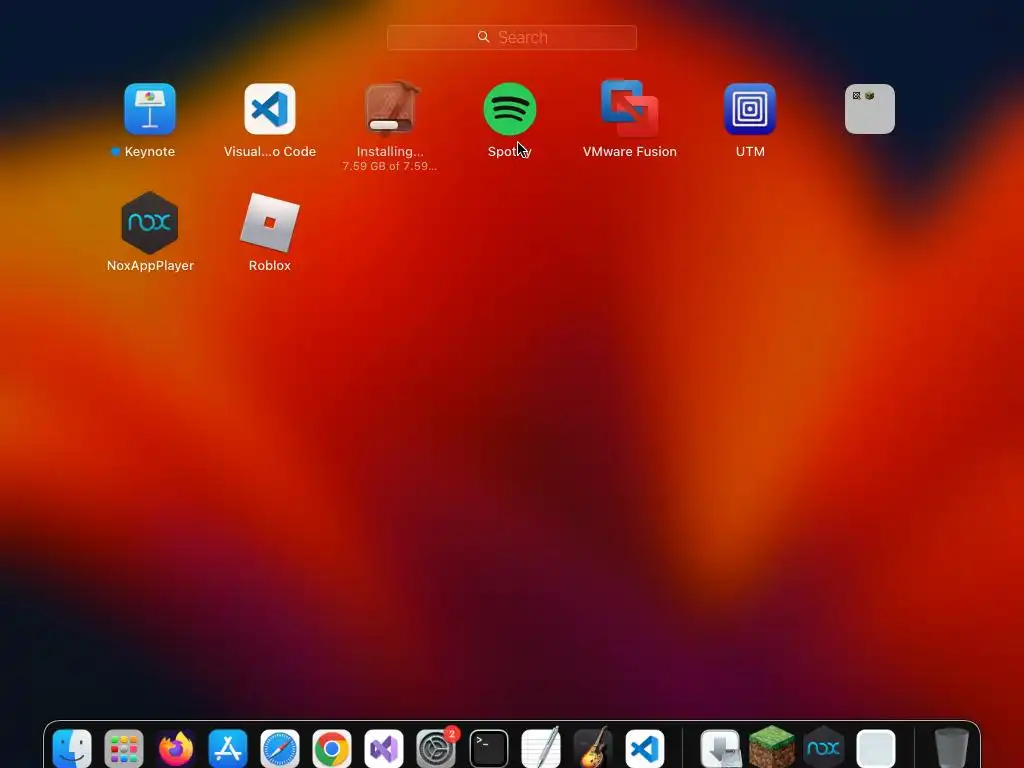The image size is (1024, 768).
Task: Open the Trash in the Dock
Action: pyautogui.click(x=952, y=748)
